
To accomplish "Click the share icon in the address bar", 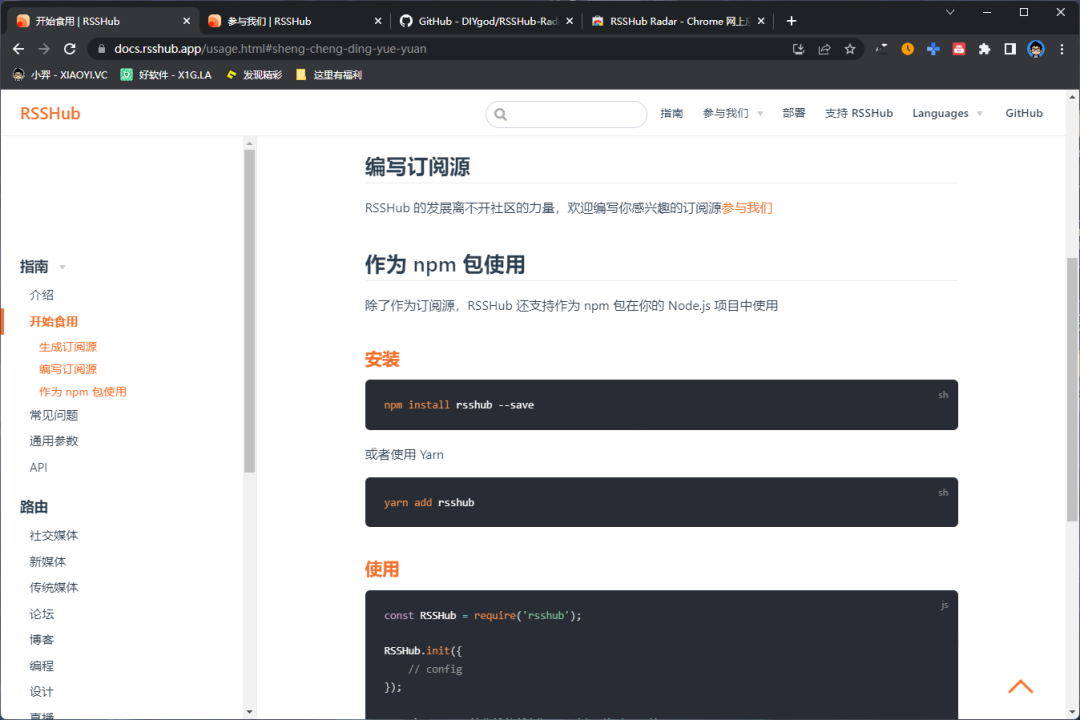I will [x=823, y=47].
